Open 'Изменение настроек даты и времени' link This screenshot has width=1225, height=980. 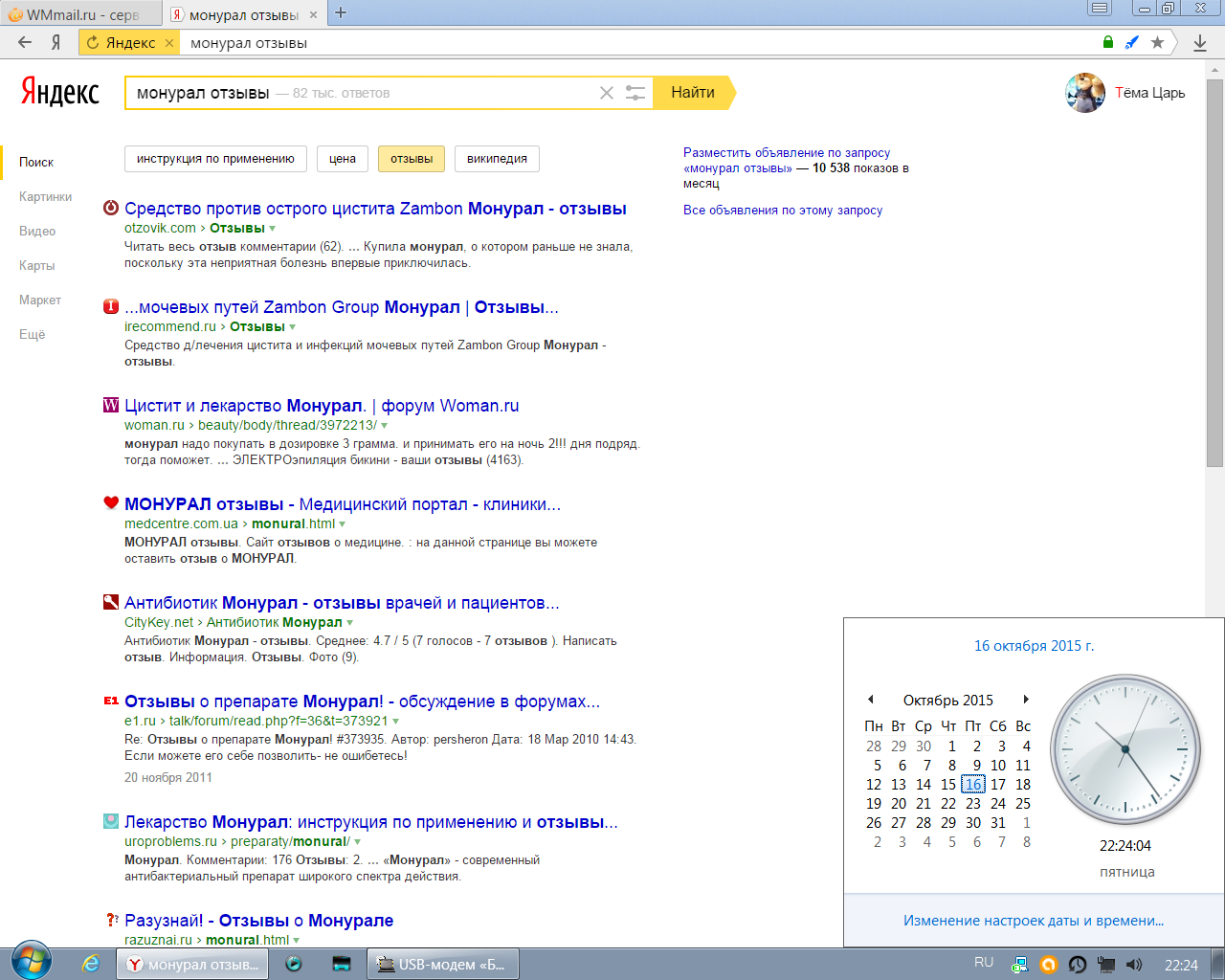pyautogui.click(x=1034, y=921)
